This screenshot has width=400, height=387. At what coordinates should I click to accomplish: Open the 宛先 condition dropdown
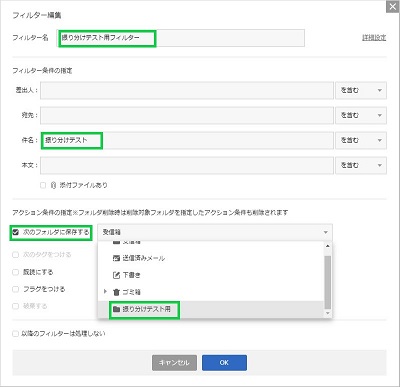point(361,115)
